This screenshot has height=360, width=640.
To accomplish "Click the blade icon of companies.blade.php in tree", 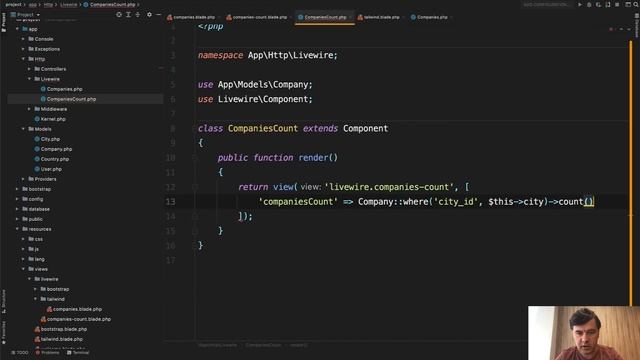I will (x=49, y=309).
